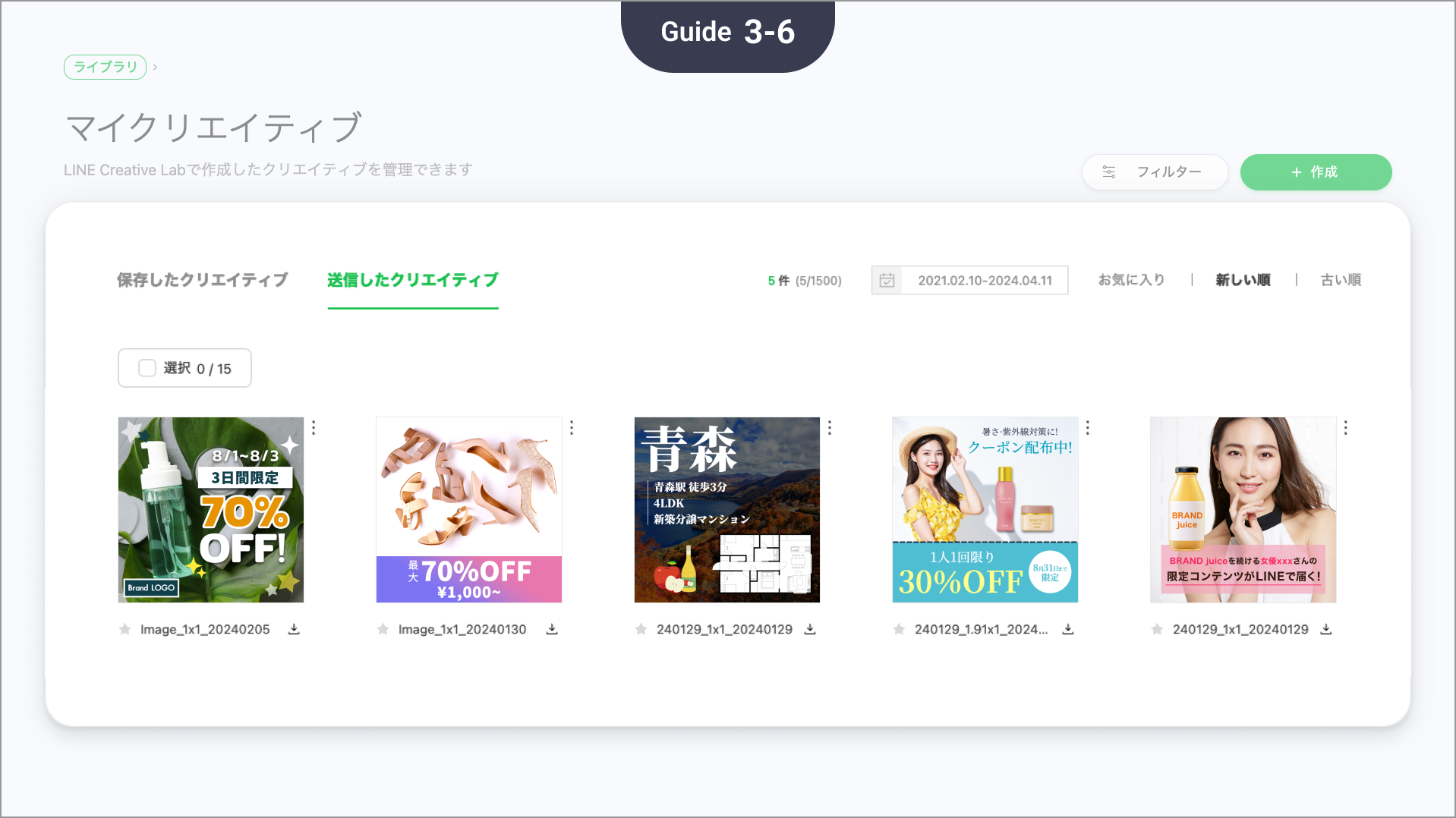Open options menu for 70% OFF soap creative

coord(314,428)
